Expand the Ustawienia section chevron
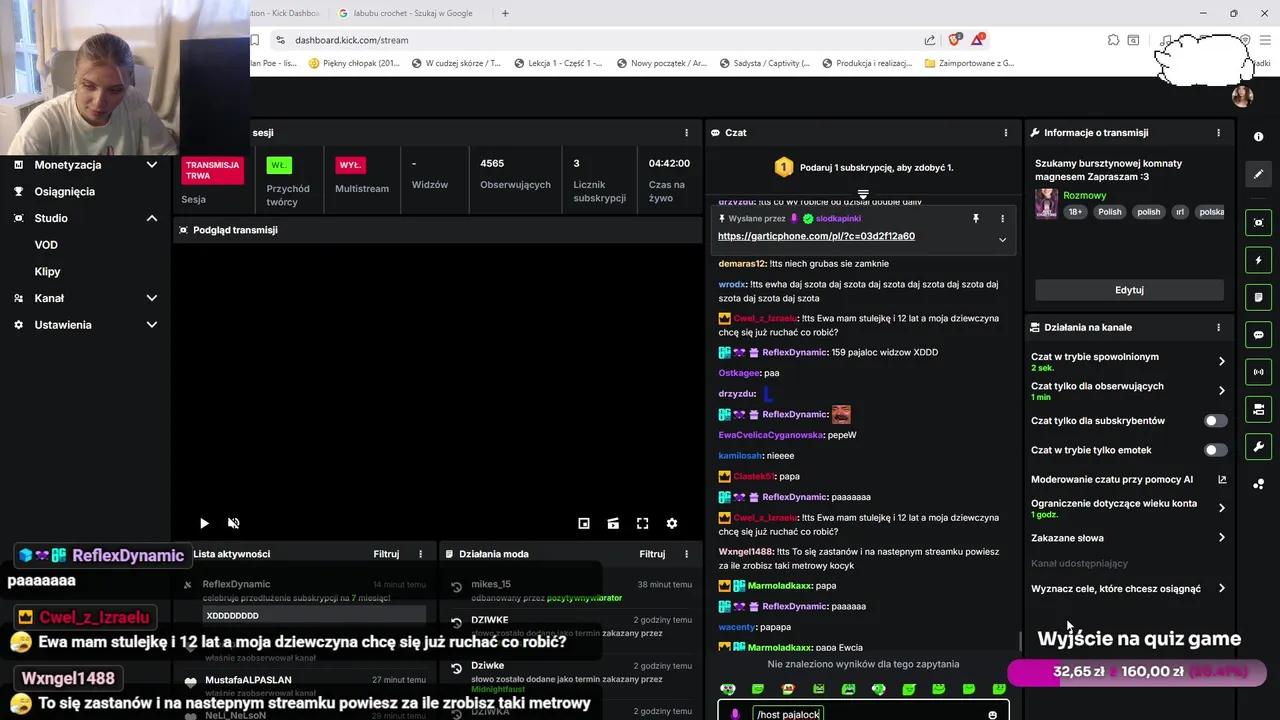Image resolution: width=1280 pixels, height=720 pixels. coord(152,325)
